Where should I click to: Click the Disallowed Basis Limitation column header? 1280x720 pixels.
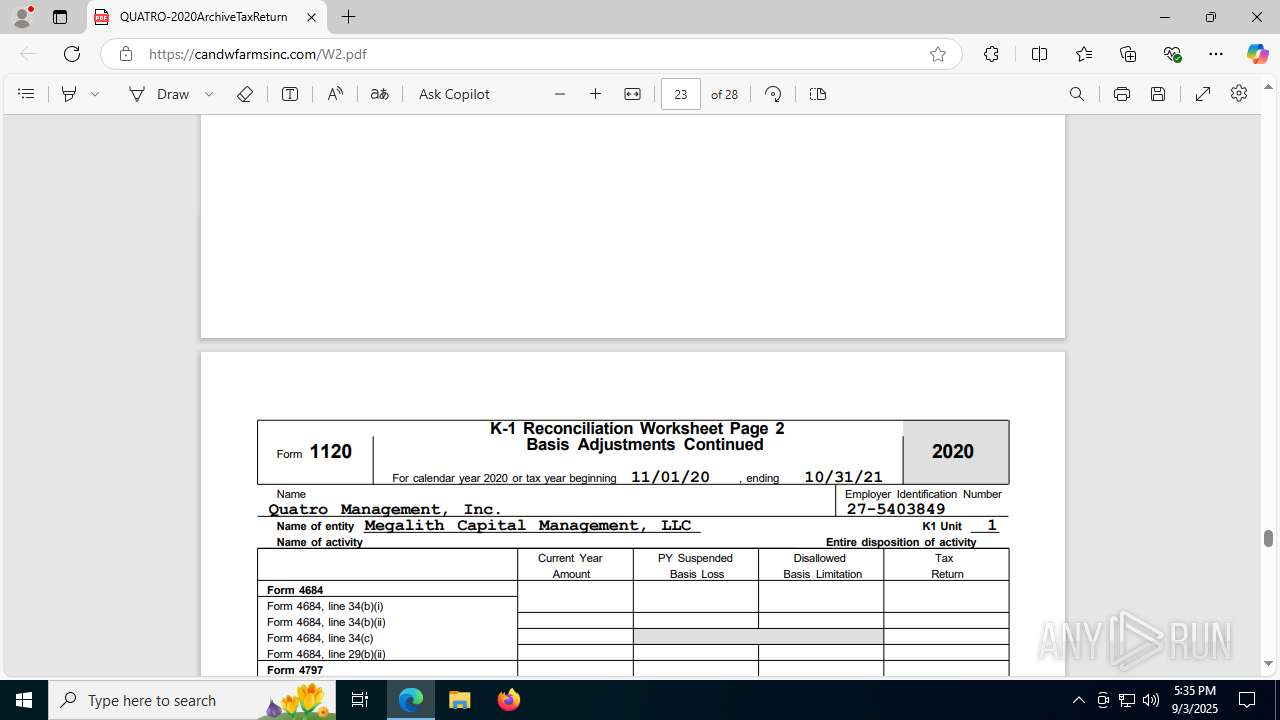pos(822,566)
